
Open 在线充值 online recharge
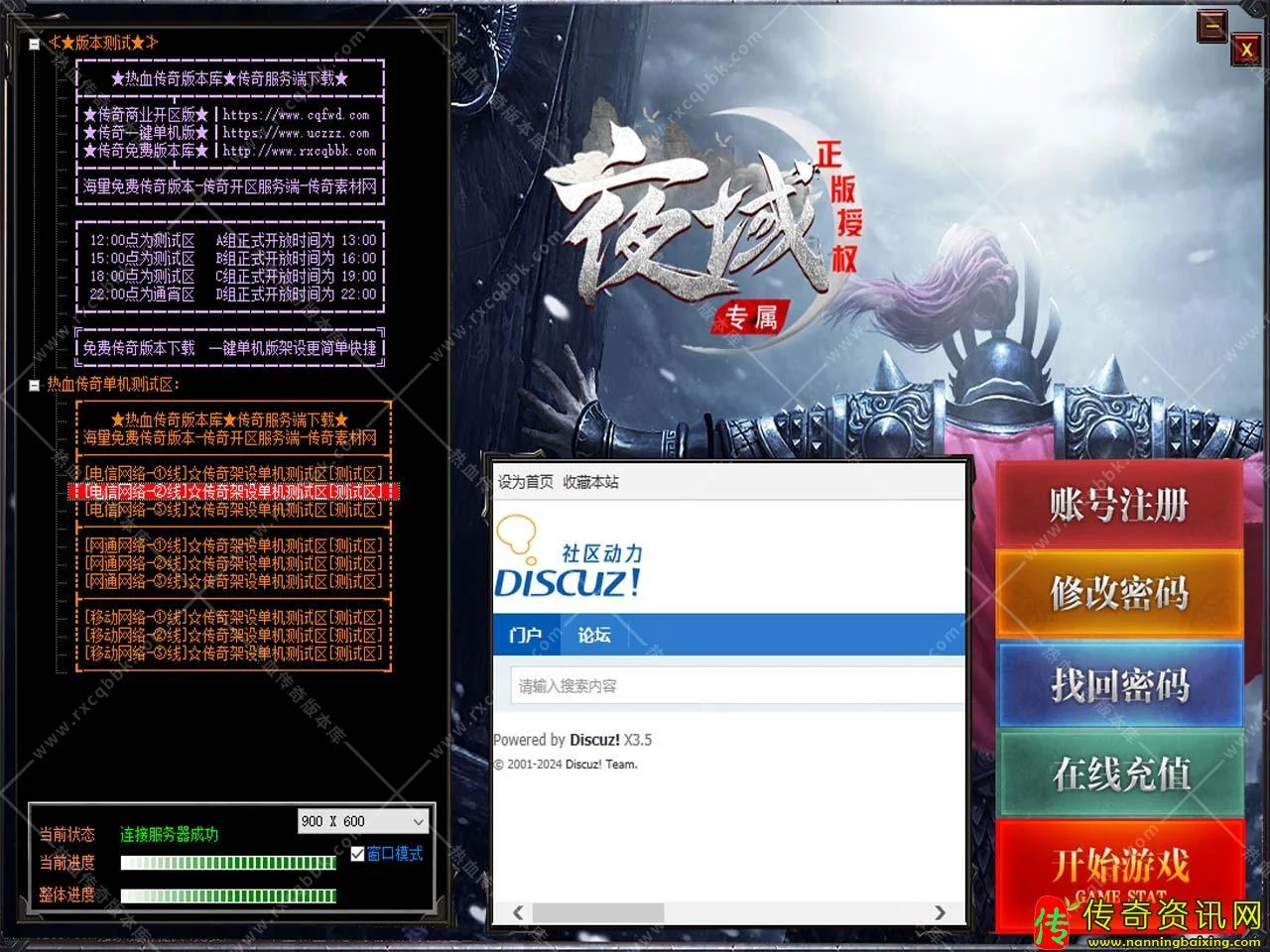coord(1119,773)
